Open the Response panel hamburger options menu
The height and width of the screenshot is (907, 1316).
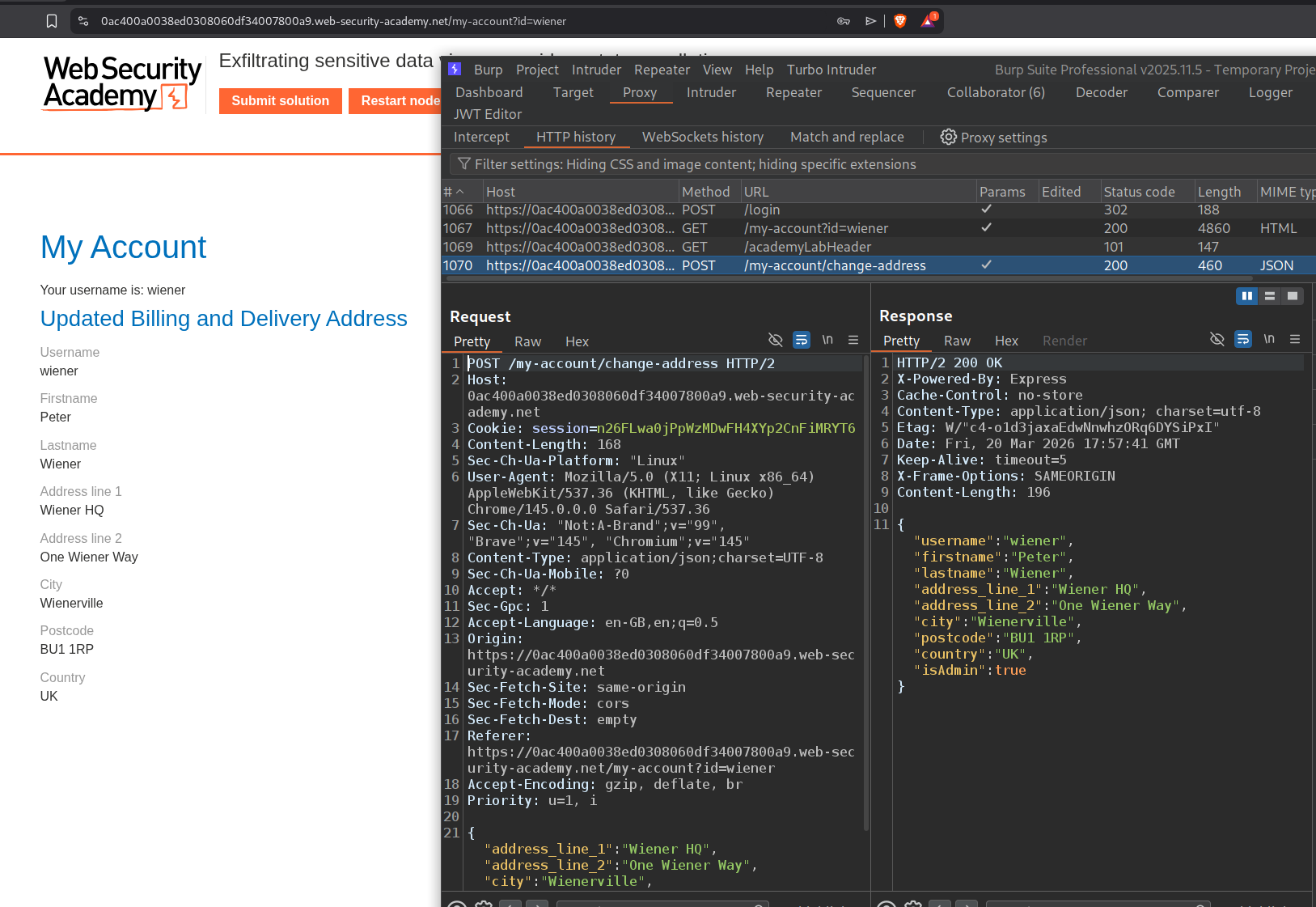[x=1295, y=340]
